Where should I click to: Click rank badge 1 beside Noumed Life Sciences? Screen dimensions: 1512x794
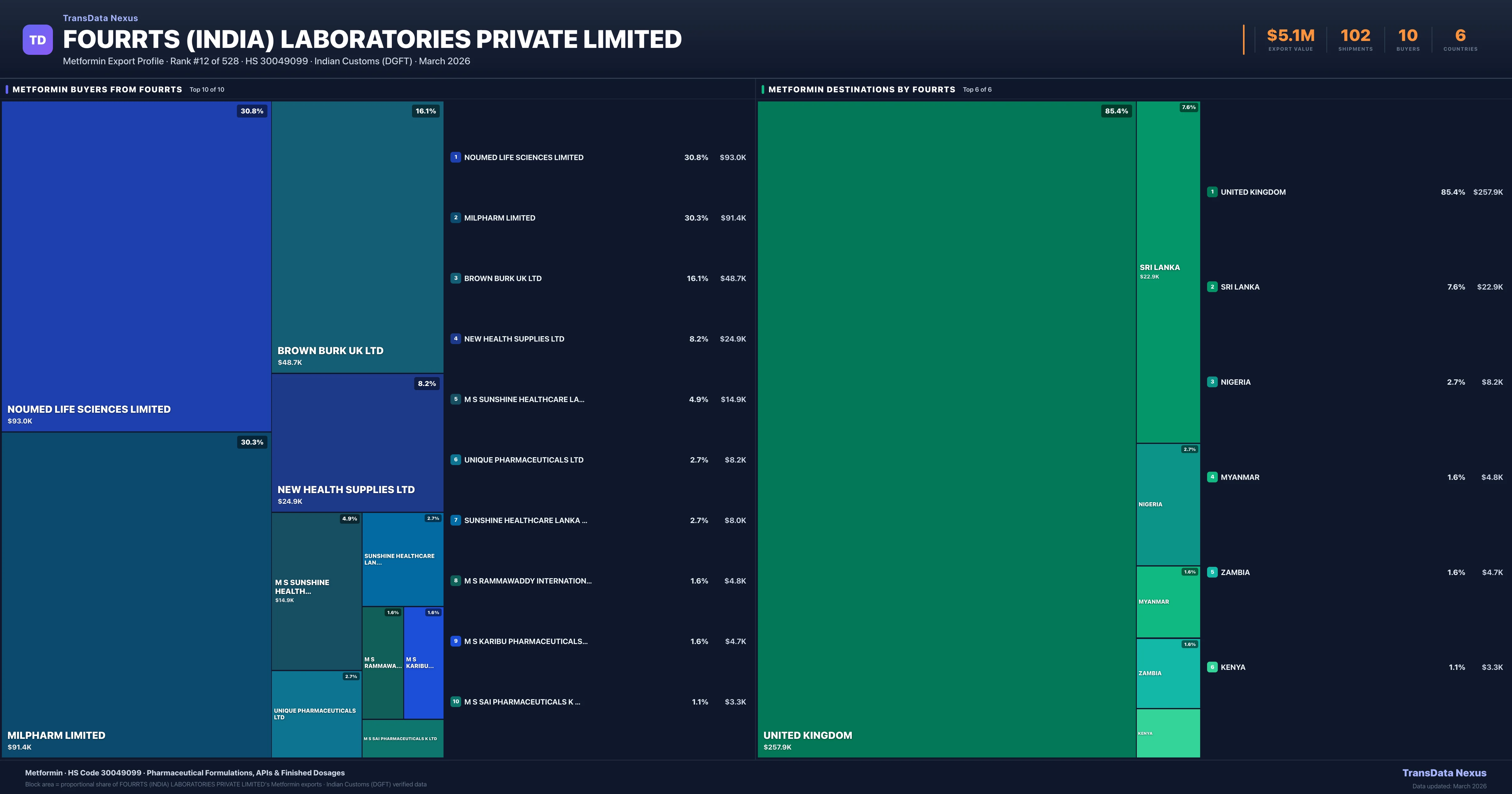455,158
